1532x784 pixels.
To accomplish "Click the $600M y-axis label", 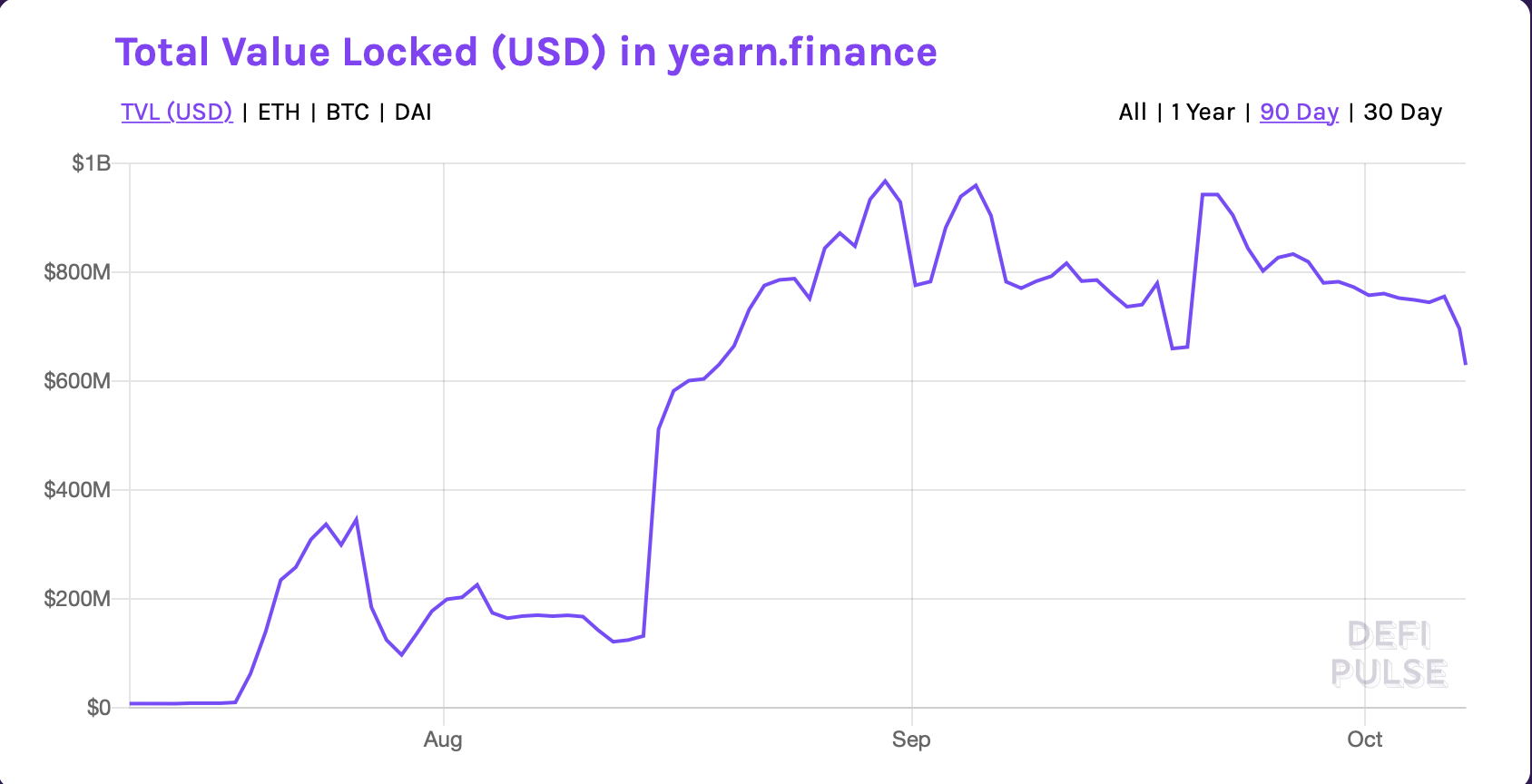I will [77, 381].
